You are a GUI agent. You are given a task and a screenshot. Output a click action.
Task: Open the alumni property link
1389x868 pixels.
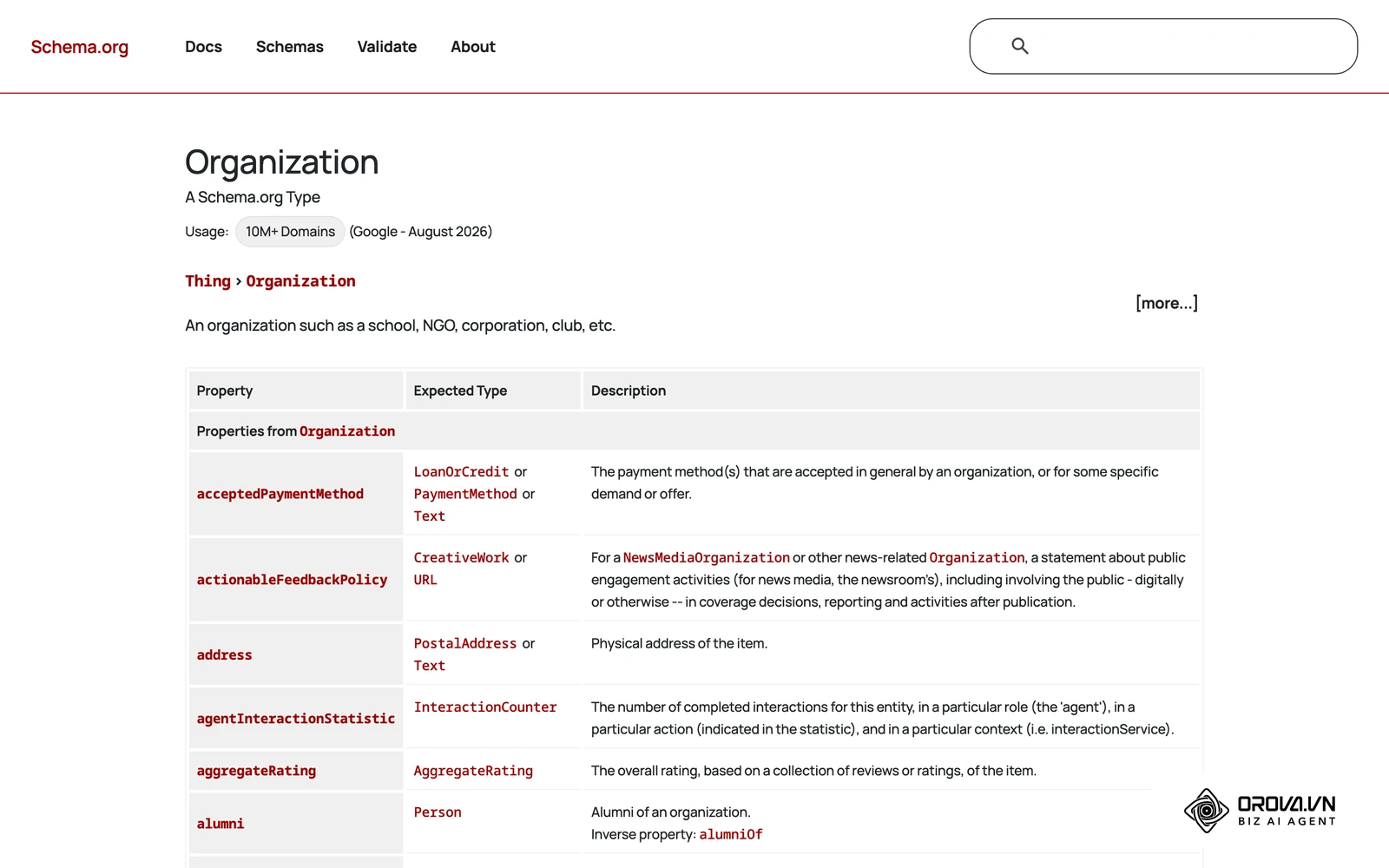coord(221,824)
